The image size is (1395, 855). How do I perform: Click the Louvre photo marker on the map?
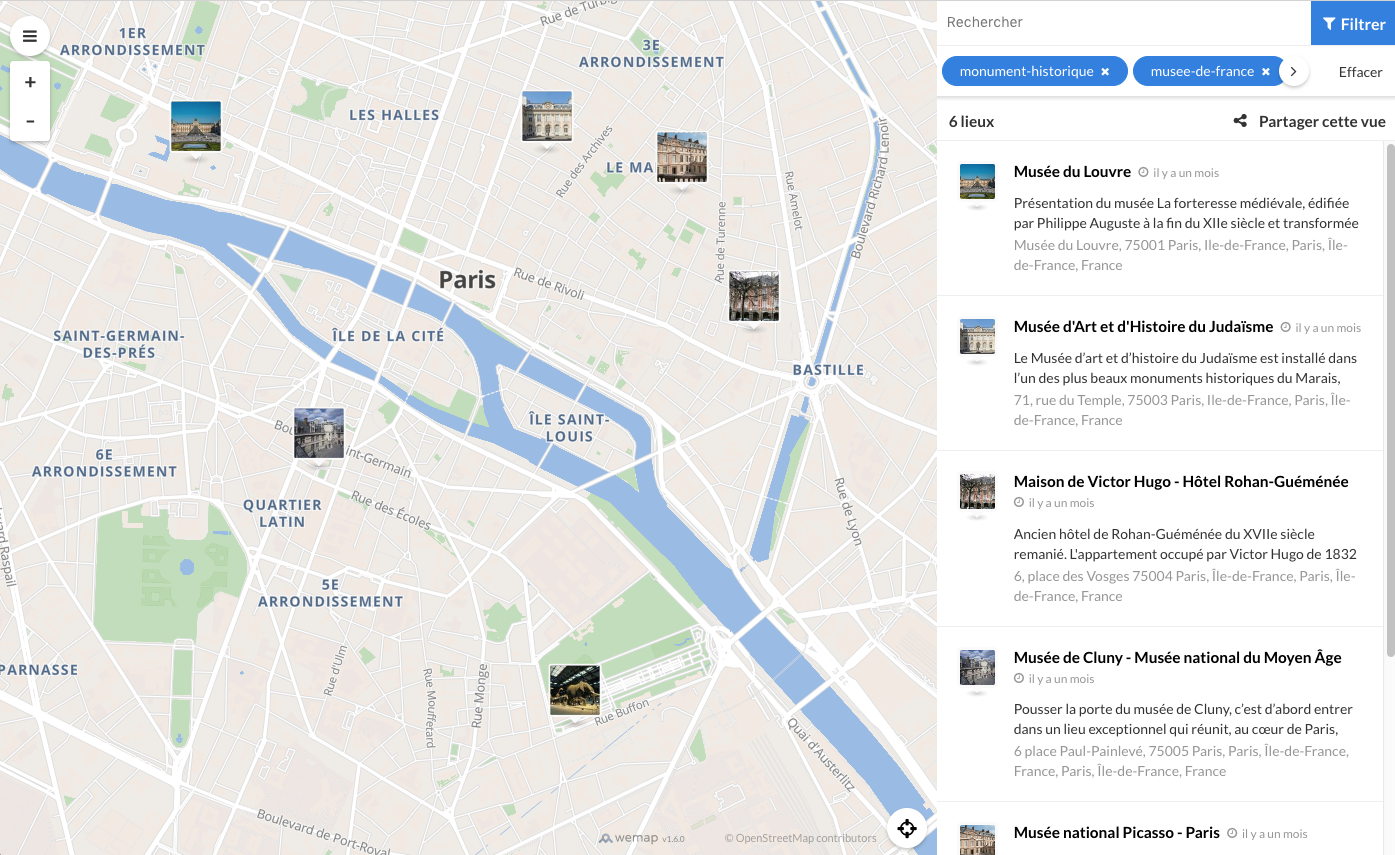click(196, 126)
